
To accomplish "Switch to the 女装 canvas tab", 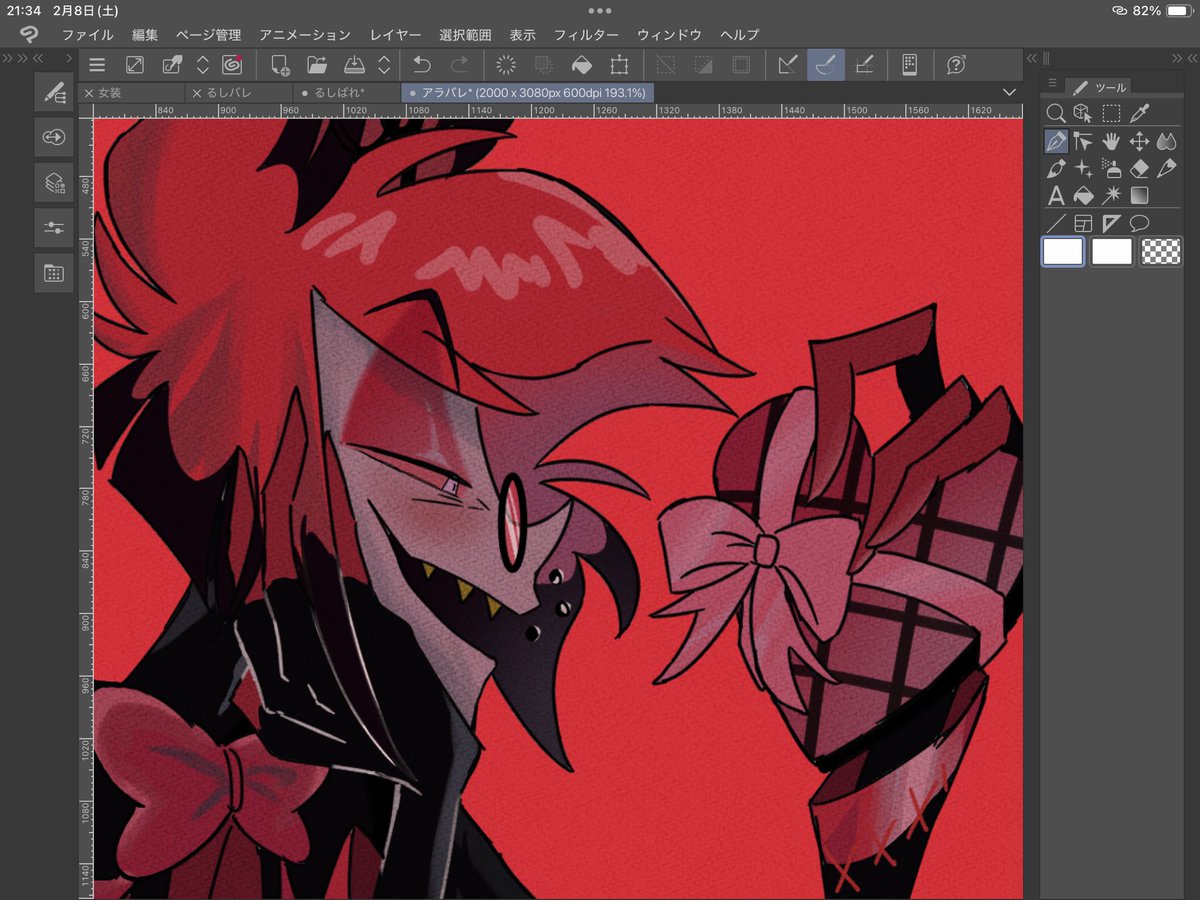I will click(x=130, y=92).
